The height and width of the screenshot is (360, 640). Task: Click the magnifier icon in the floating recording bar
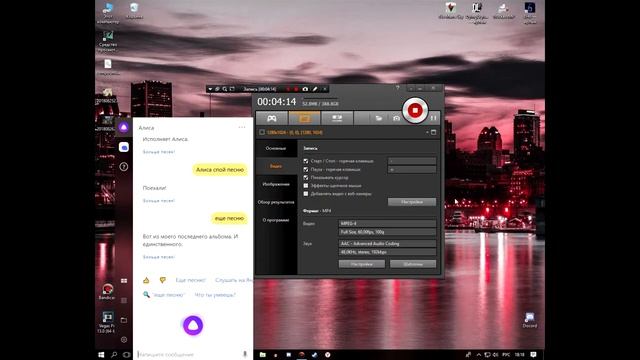(225, 89)
